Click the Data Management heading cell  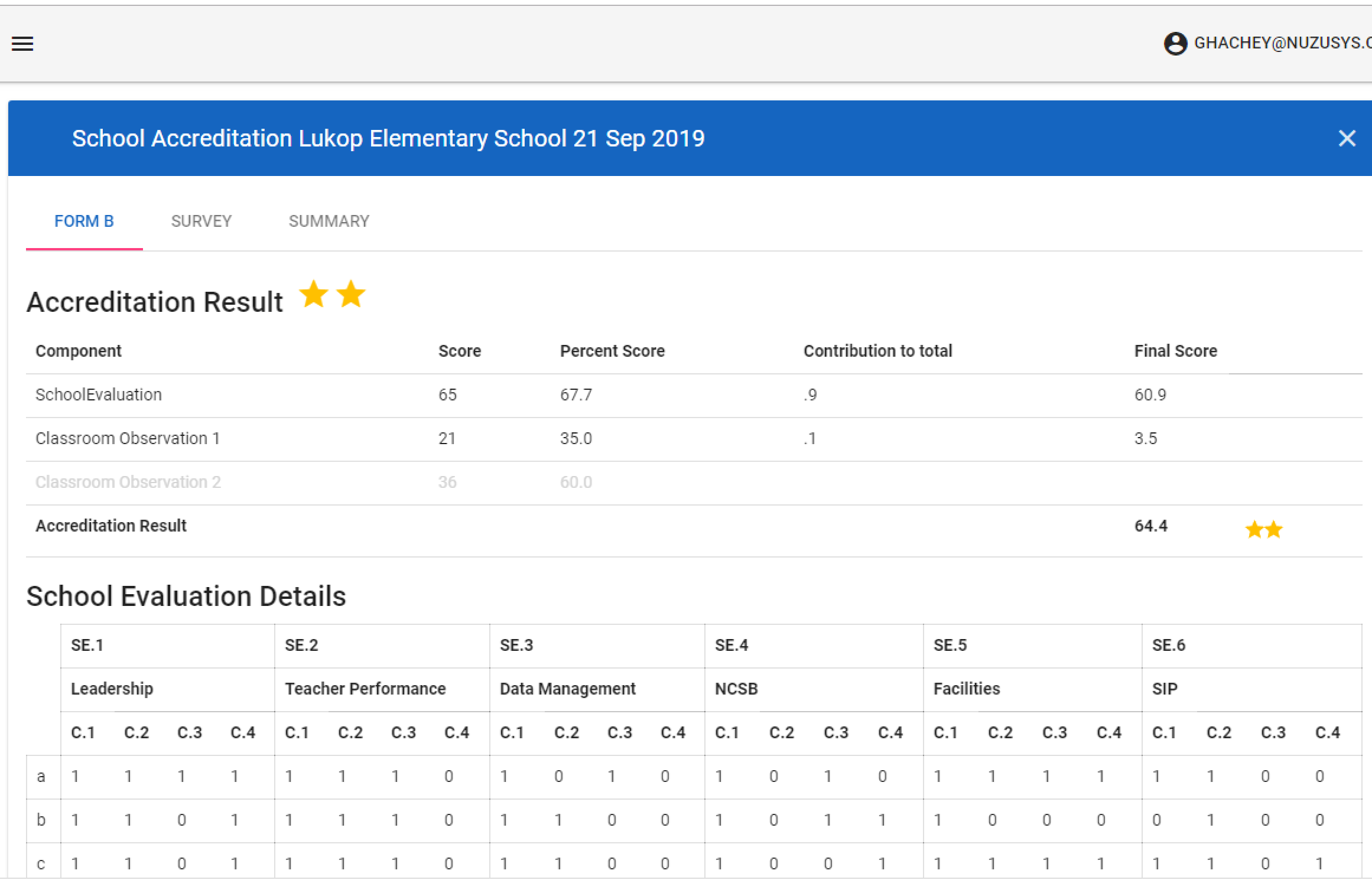[567, 689]
